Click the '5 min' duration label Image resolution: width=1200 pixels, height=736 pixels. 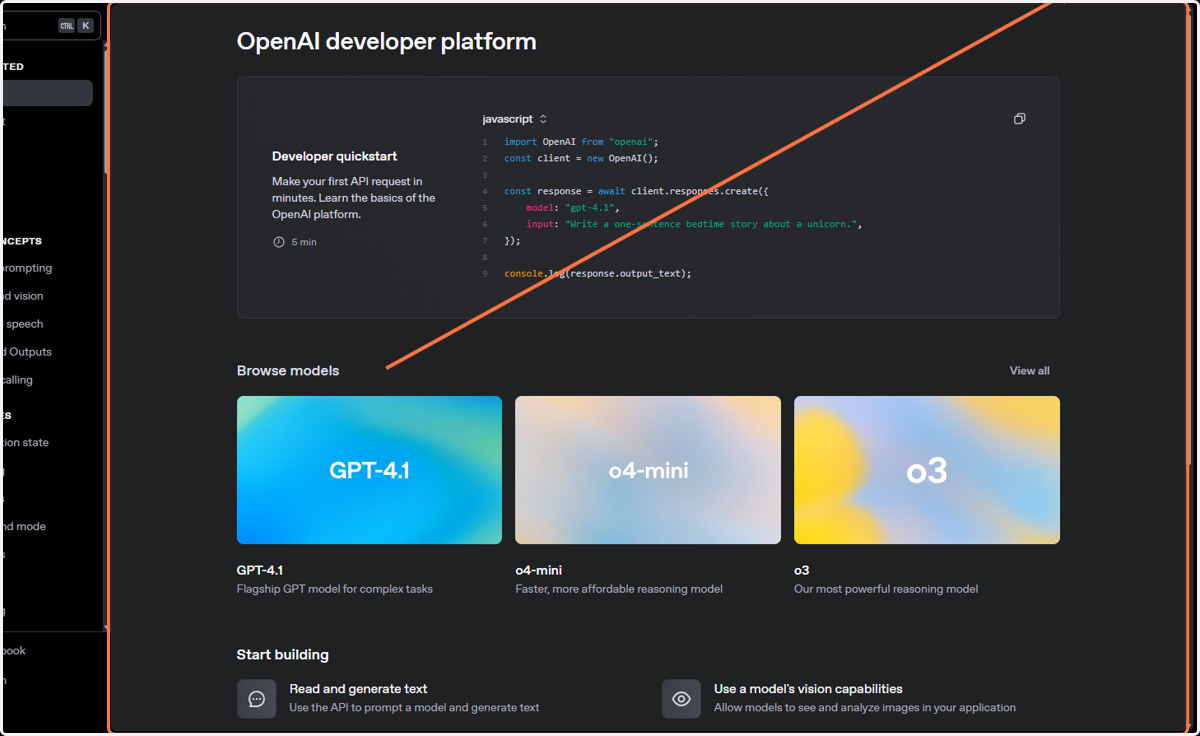pos(304,242)
